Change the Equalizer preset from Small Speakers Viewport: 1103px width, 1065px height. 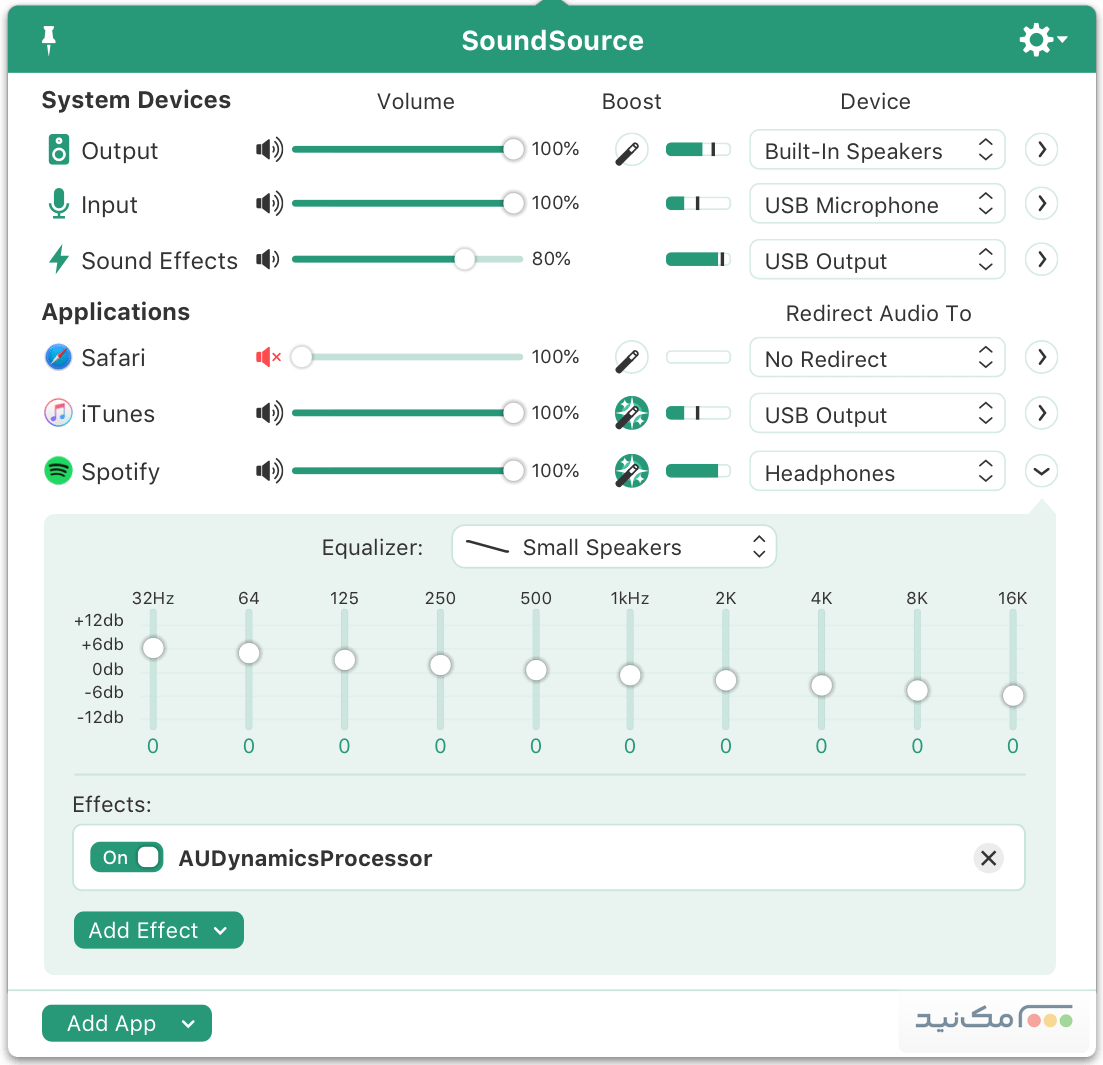coord(614,547)
